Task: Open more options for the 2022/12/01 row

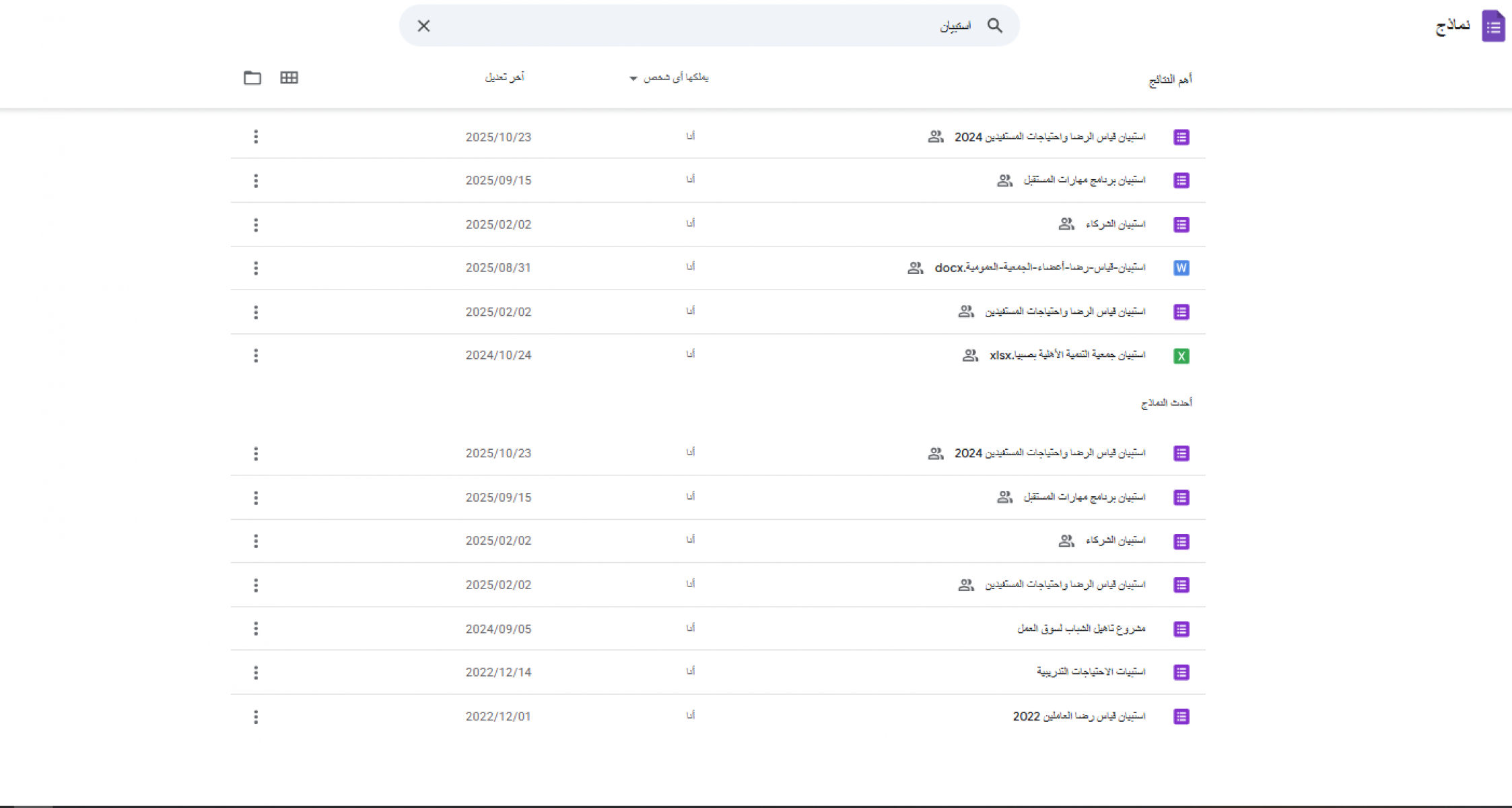Action: pos(256,716)
